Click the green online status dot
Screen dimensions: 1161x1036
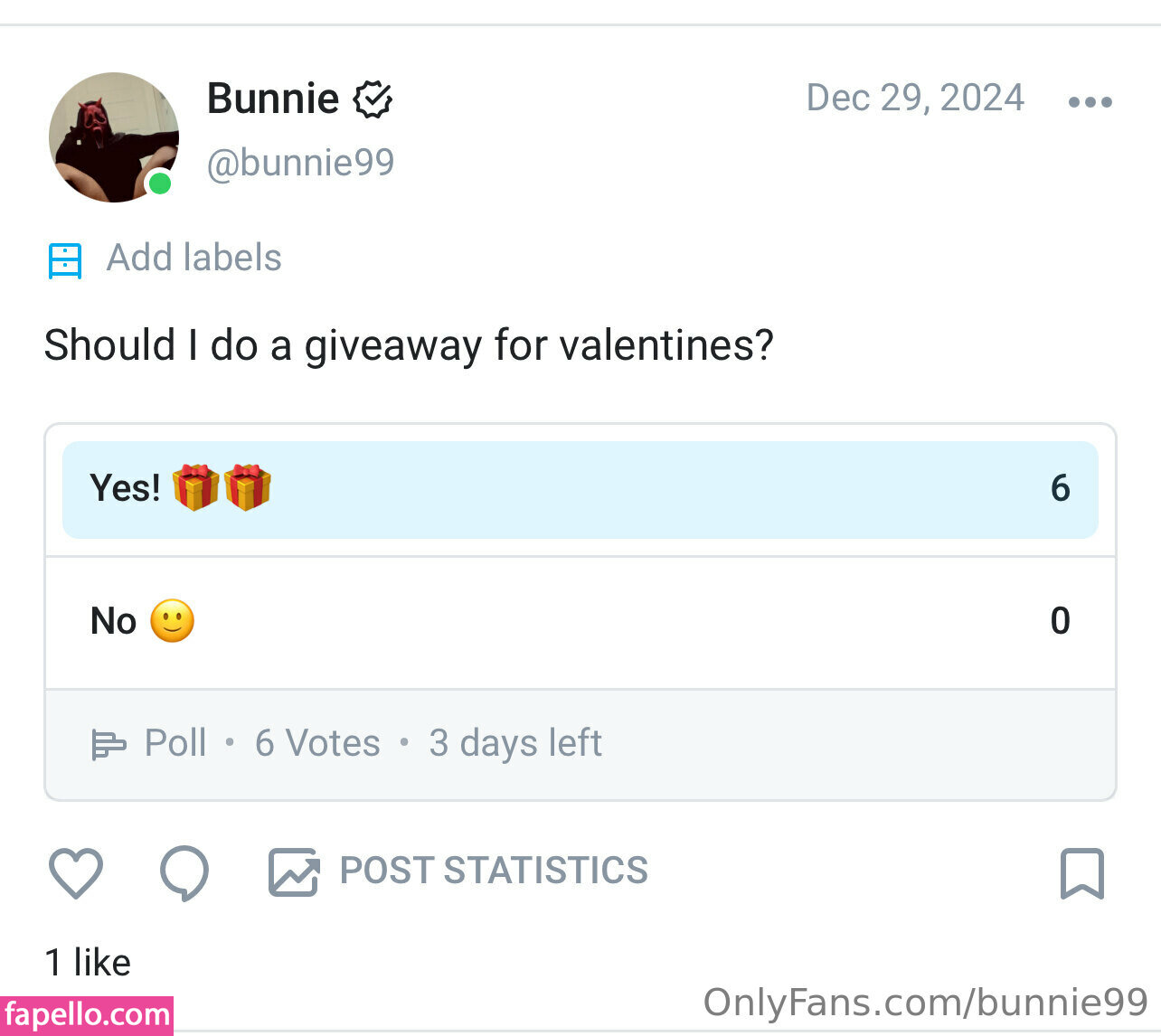160,184
